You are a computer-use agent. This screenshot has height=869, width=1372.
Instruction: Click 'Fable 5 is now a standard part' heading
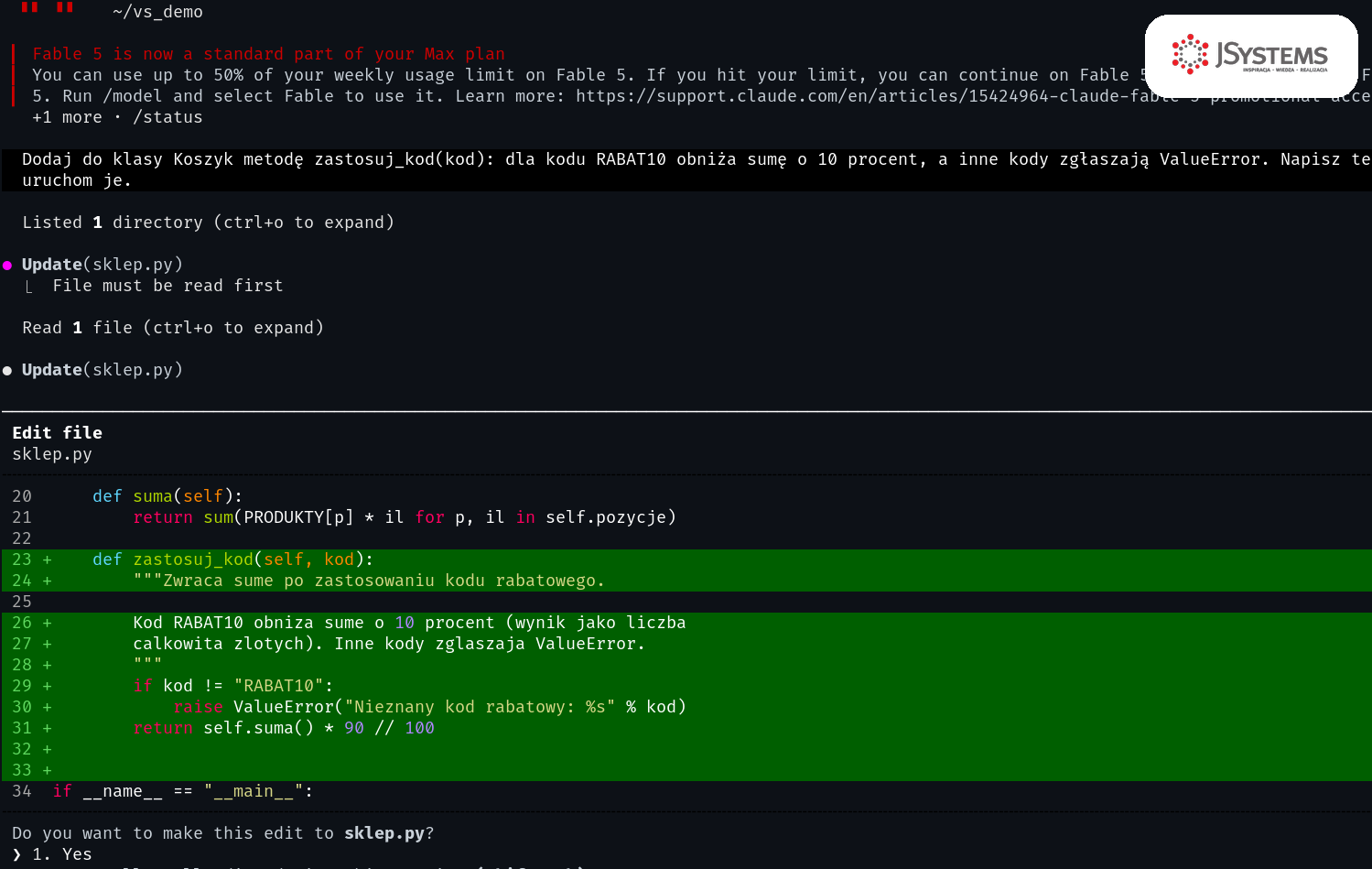coord(268,54)
